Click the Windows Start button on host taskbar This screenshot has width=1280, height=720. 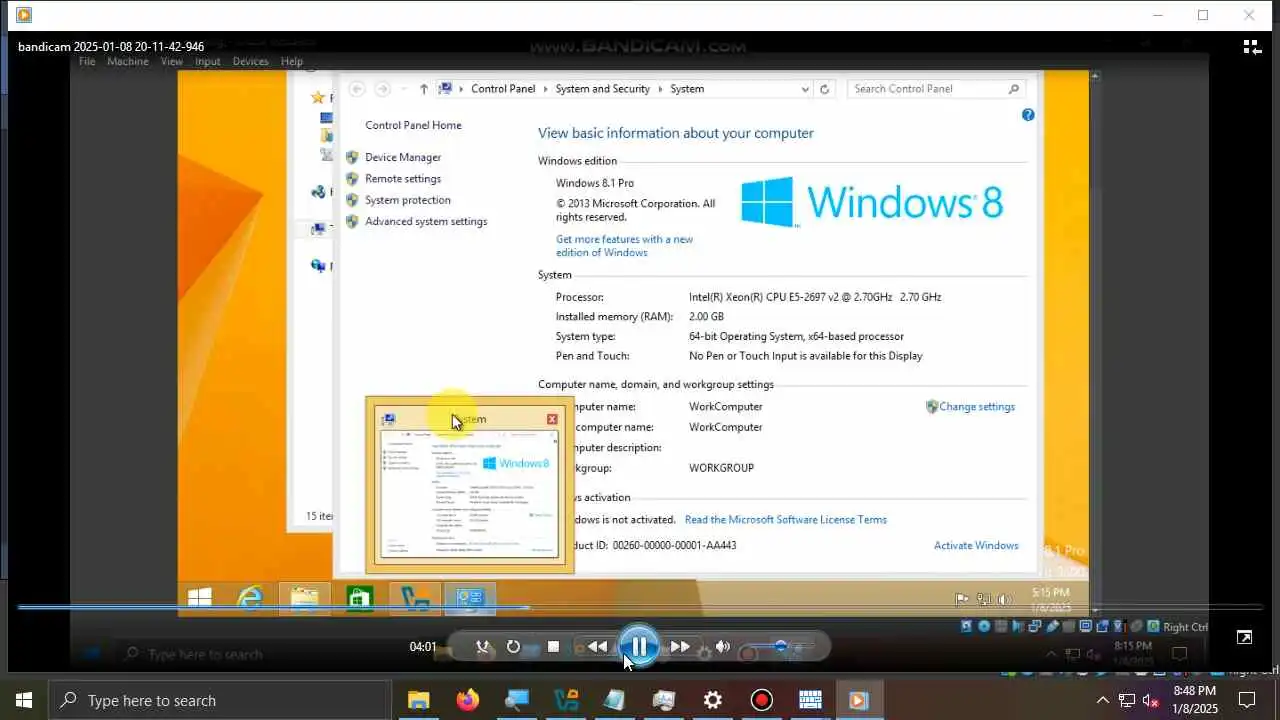click(x=24, y=700)
